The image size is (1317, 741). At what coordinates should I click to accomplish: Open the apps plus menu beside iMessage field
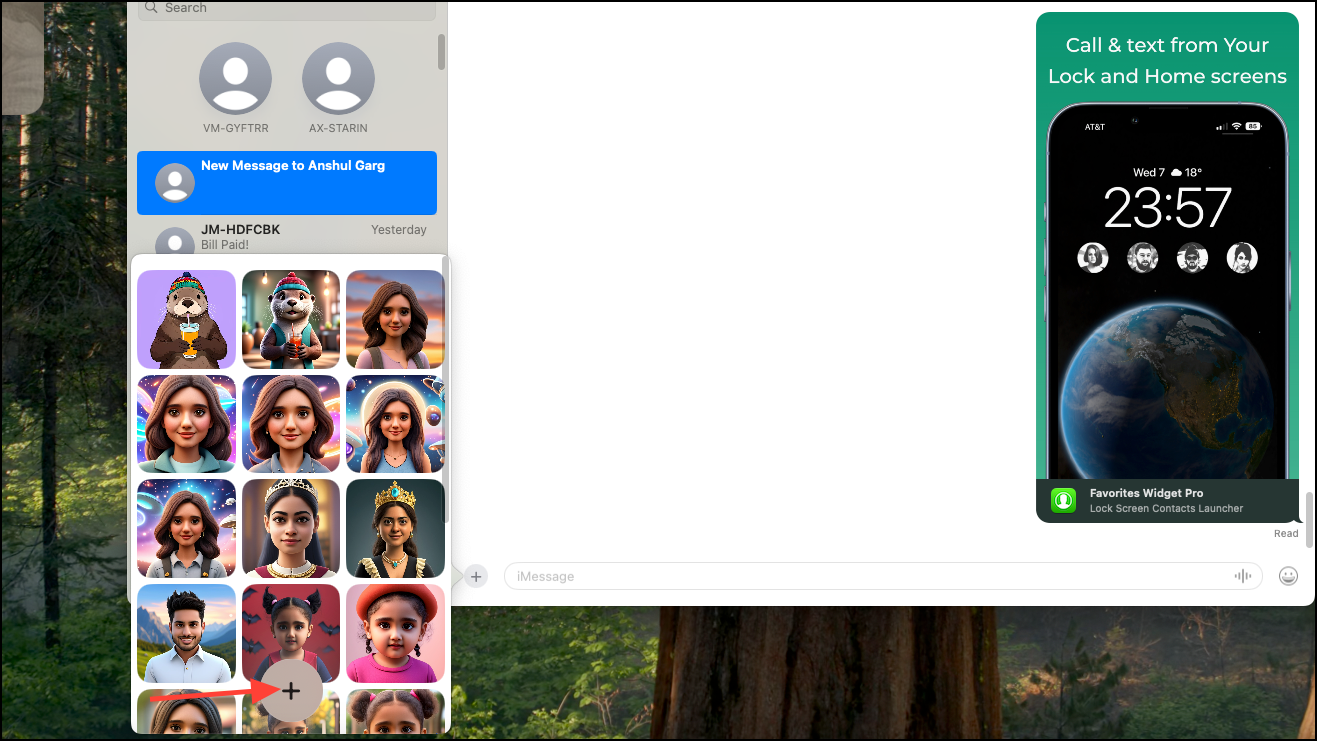point(476,576)
